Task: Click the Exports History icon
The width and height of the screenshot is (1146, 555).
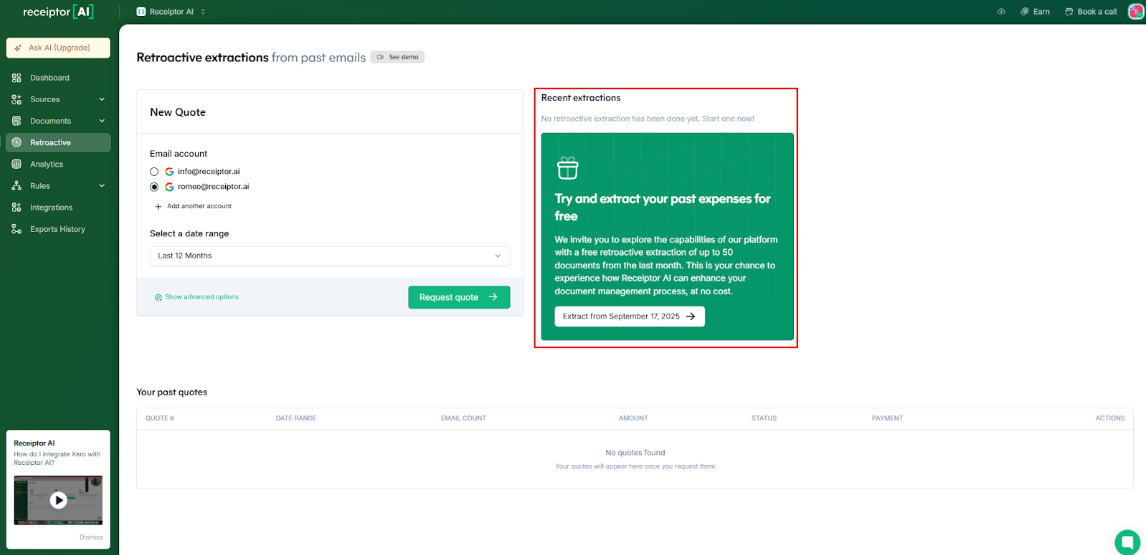Action: coord(16,229)
